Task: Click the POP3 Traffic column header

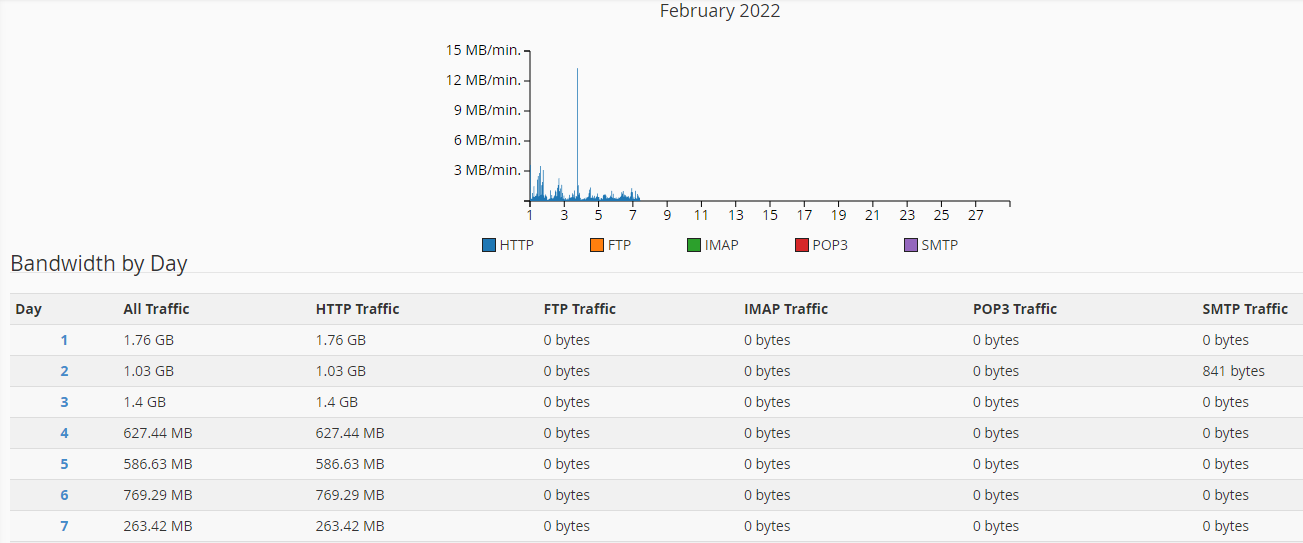Action: [1015, 309]
